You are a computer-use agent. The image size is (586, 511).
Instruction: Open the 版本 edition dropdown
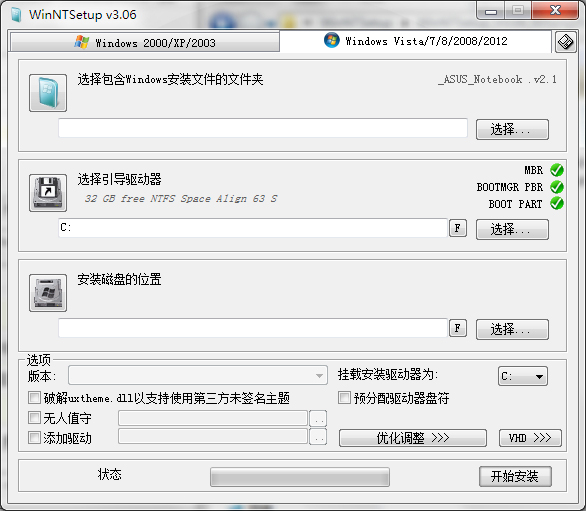198,375
